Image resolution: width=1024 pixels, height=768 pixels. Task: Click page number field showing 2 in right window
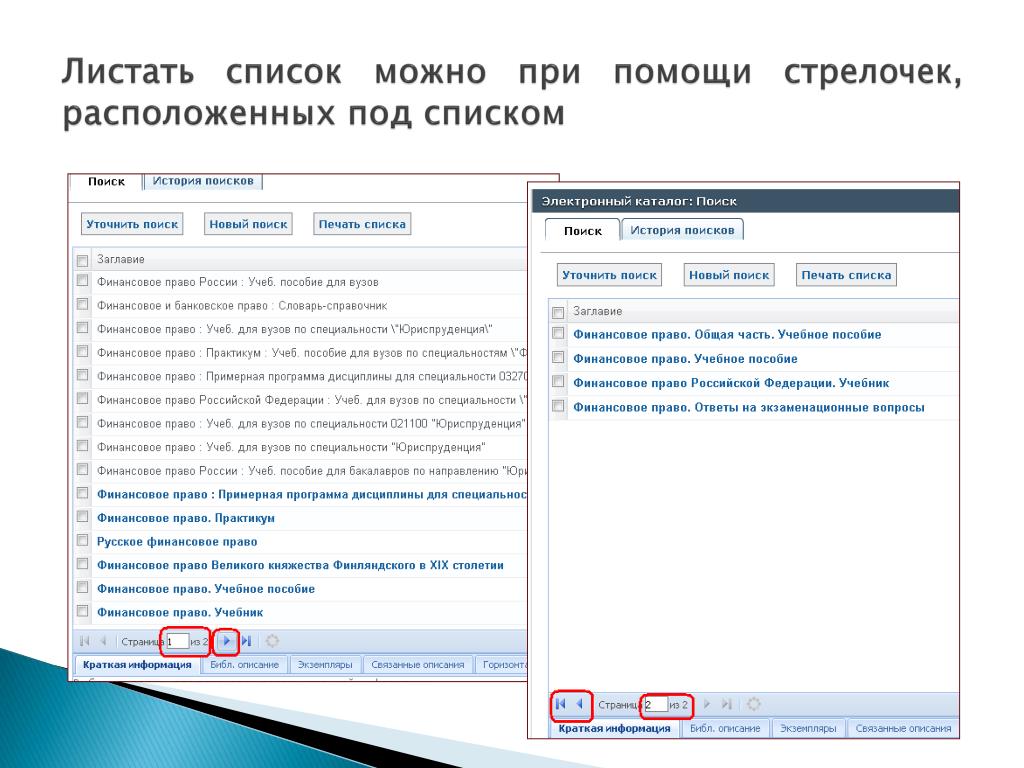pyautogui.click(x=656, y=705)
